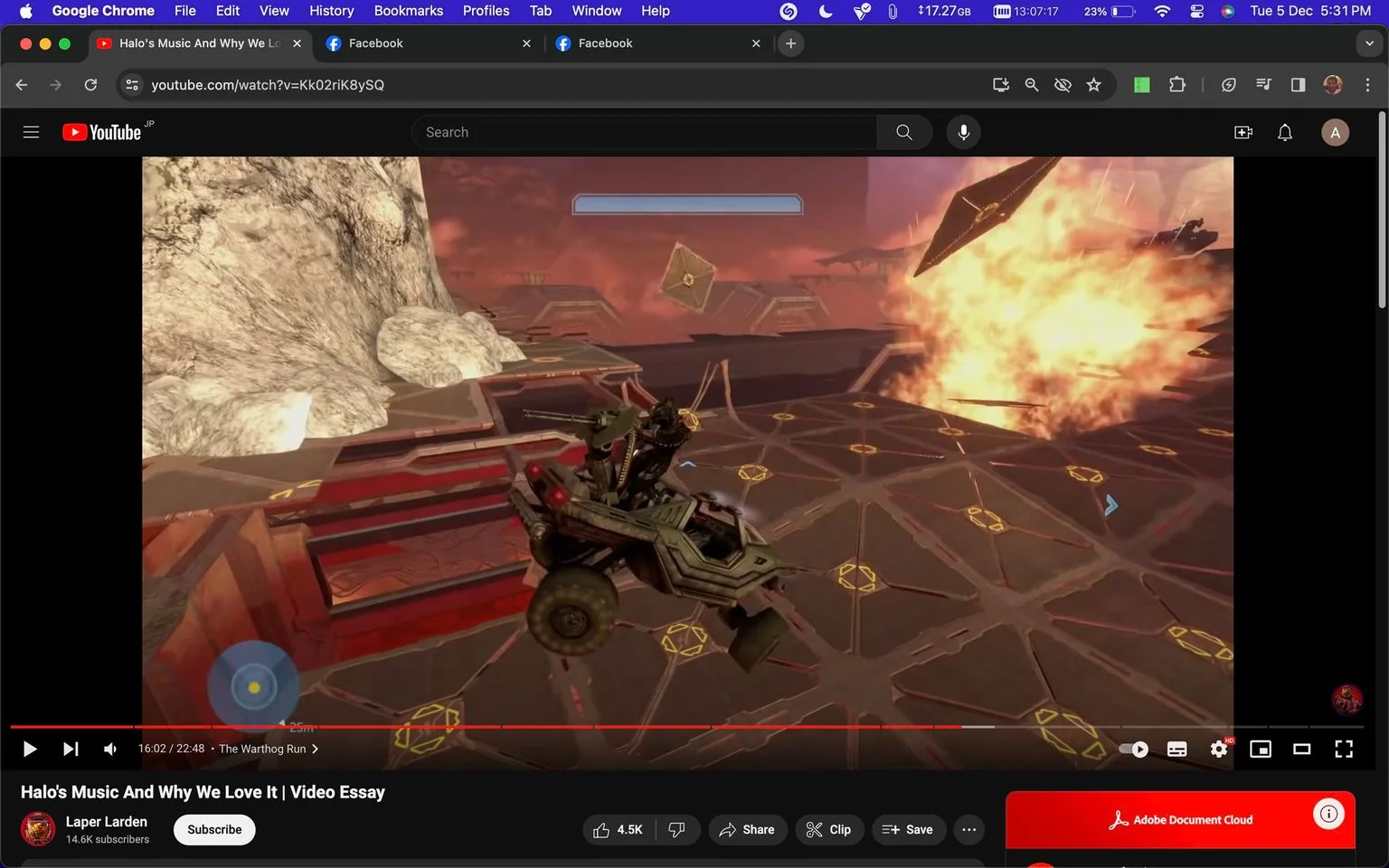The width and height of the screenshot is (1389, 868).
Task: Open the Laper Larden channel name
Action: [x=107, y=821]
